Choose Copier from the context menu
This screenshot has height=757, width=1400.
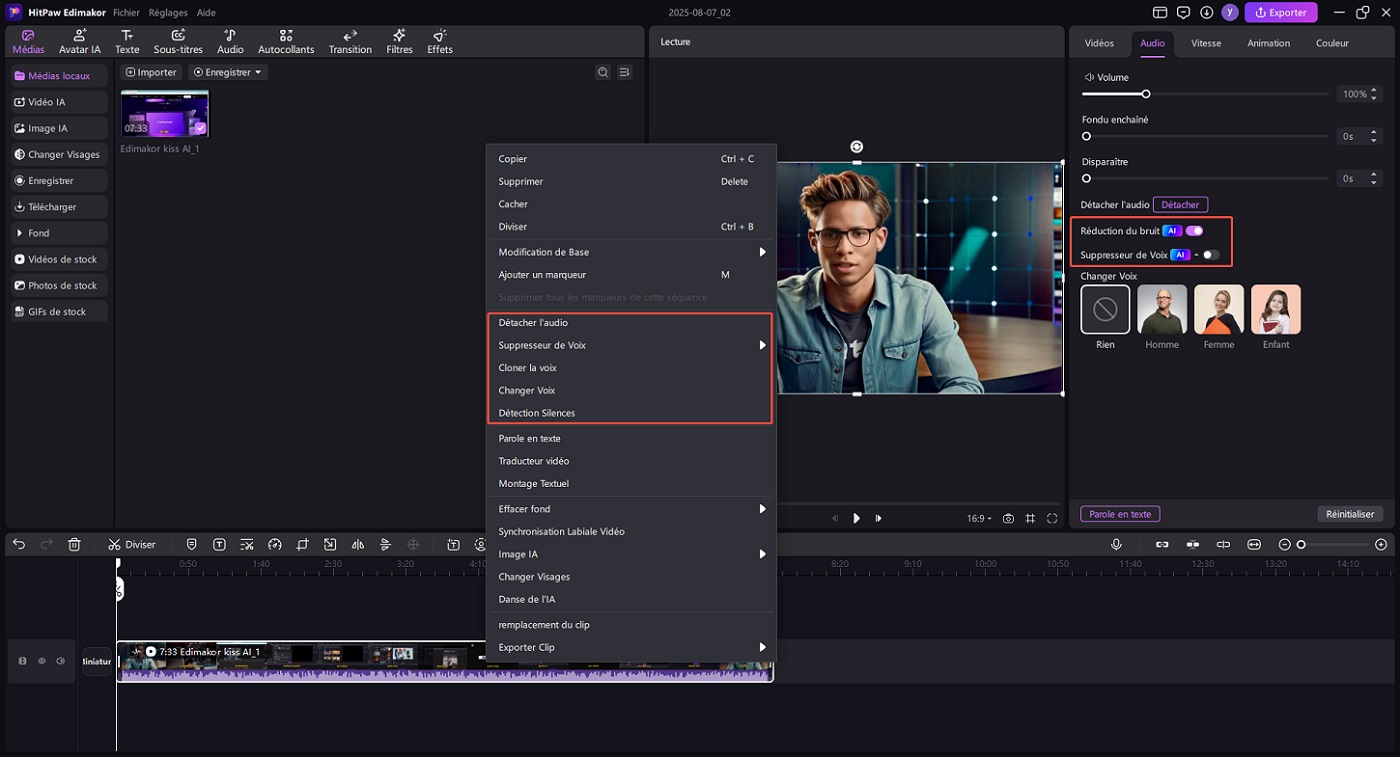point(631,159)
